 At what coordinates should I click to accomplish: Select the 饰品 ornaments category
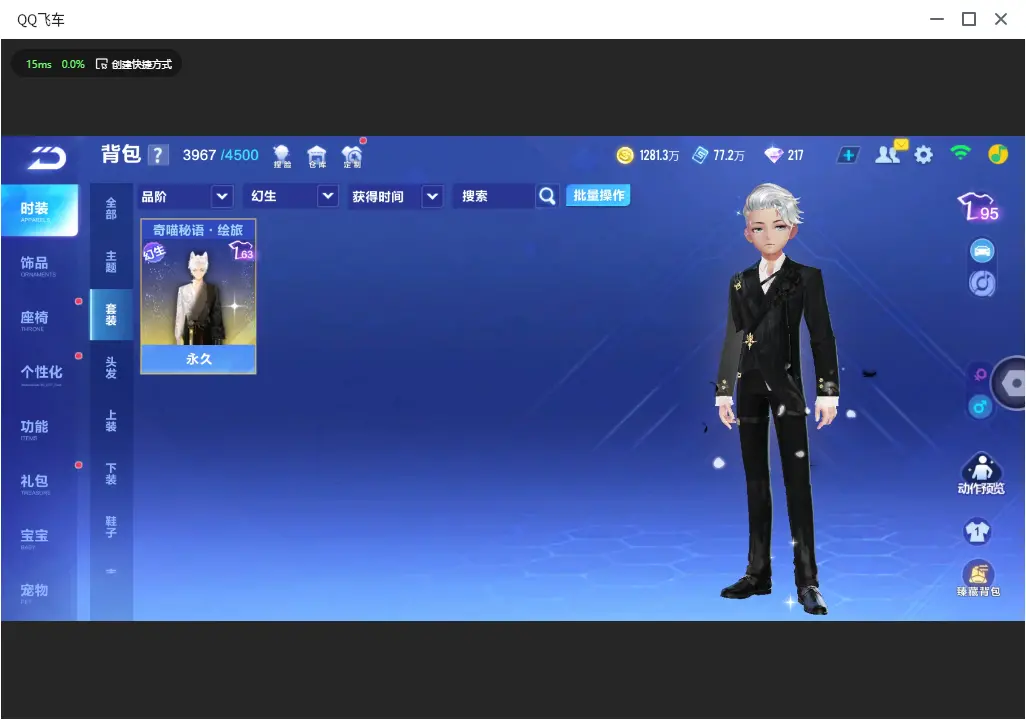tap(39, 264)
